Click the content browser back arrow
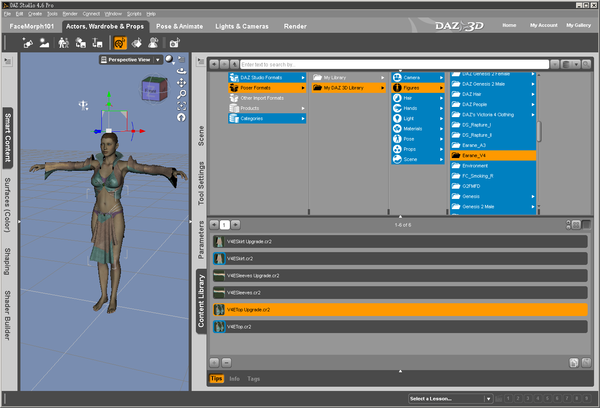The width and height of the screenshot is (600, 408). click(x=214, y=64)
